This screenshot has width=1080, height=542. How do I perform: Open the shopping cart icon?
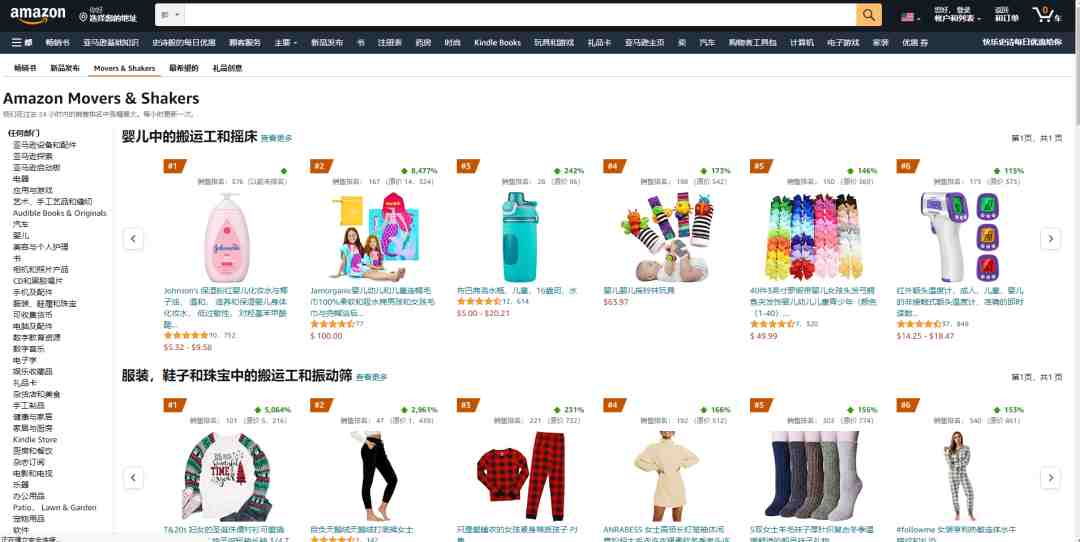pos(1046,14)
